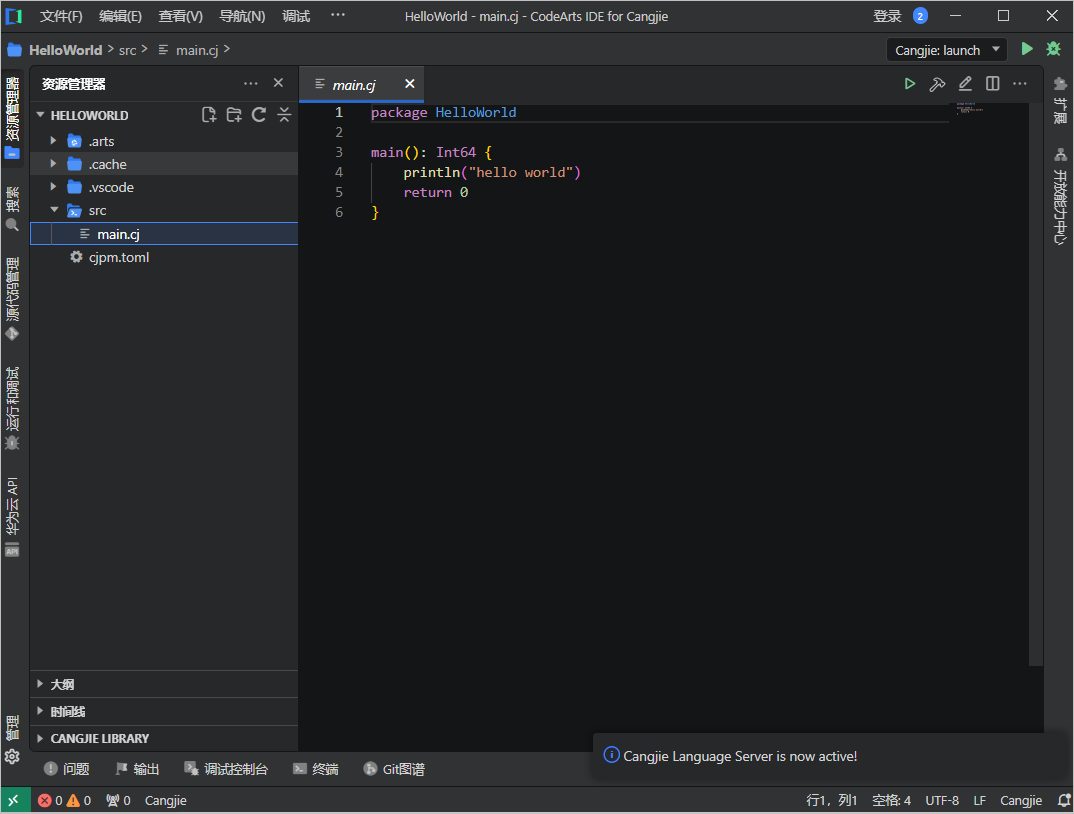This screenshot has width=1074, height=814.
Task: Open the 开放能力中心 panel on right
Action: coord(1060,196)
